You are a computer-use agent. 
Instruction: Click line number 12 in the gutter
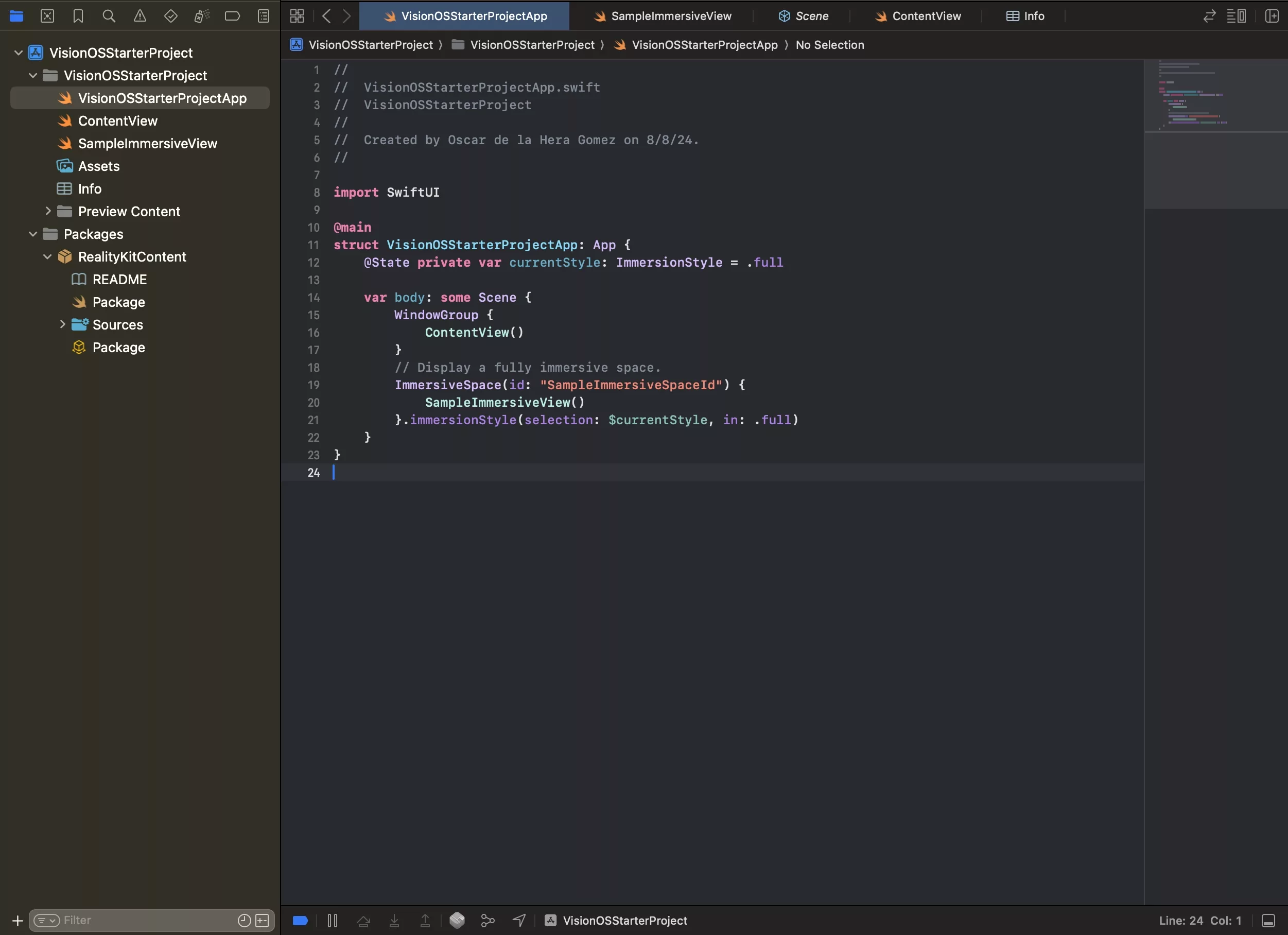click(314, 263)
